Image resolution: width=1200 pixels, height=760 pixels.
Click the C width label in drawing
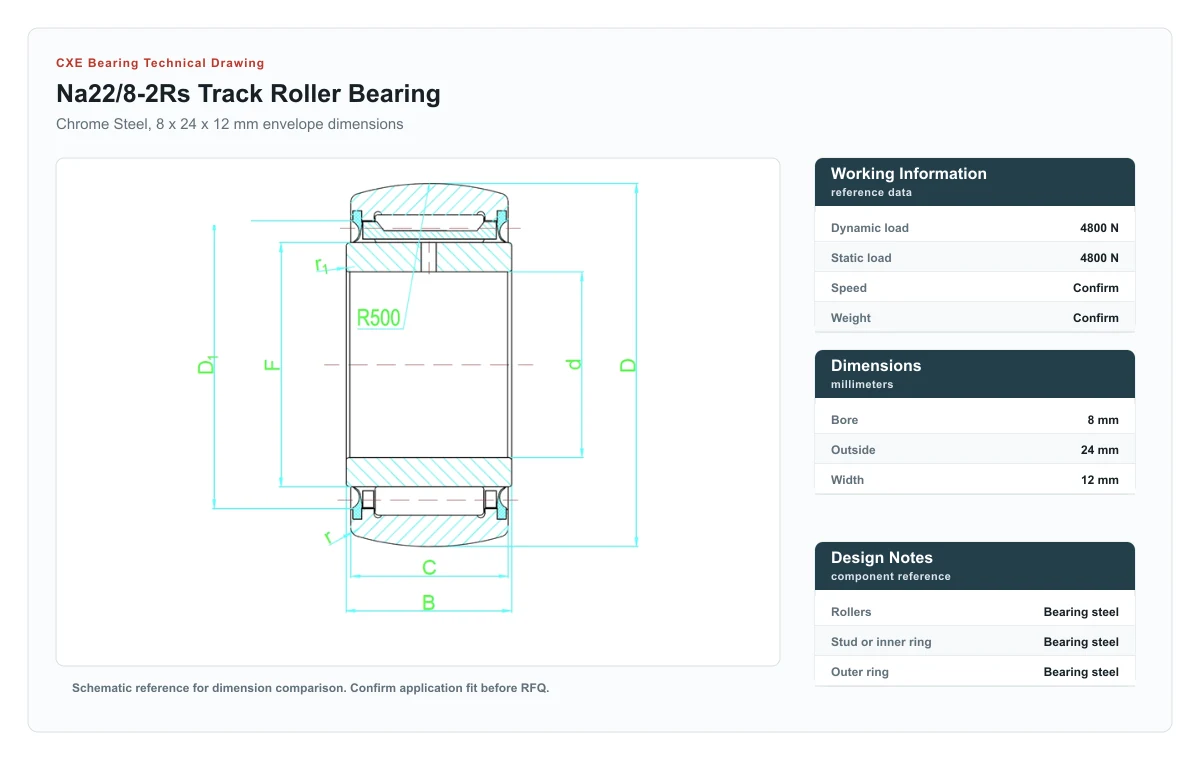click(429, 568)
